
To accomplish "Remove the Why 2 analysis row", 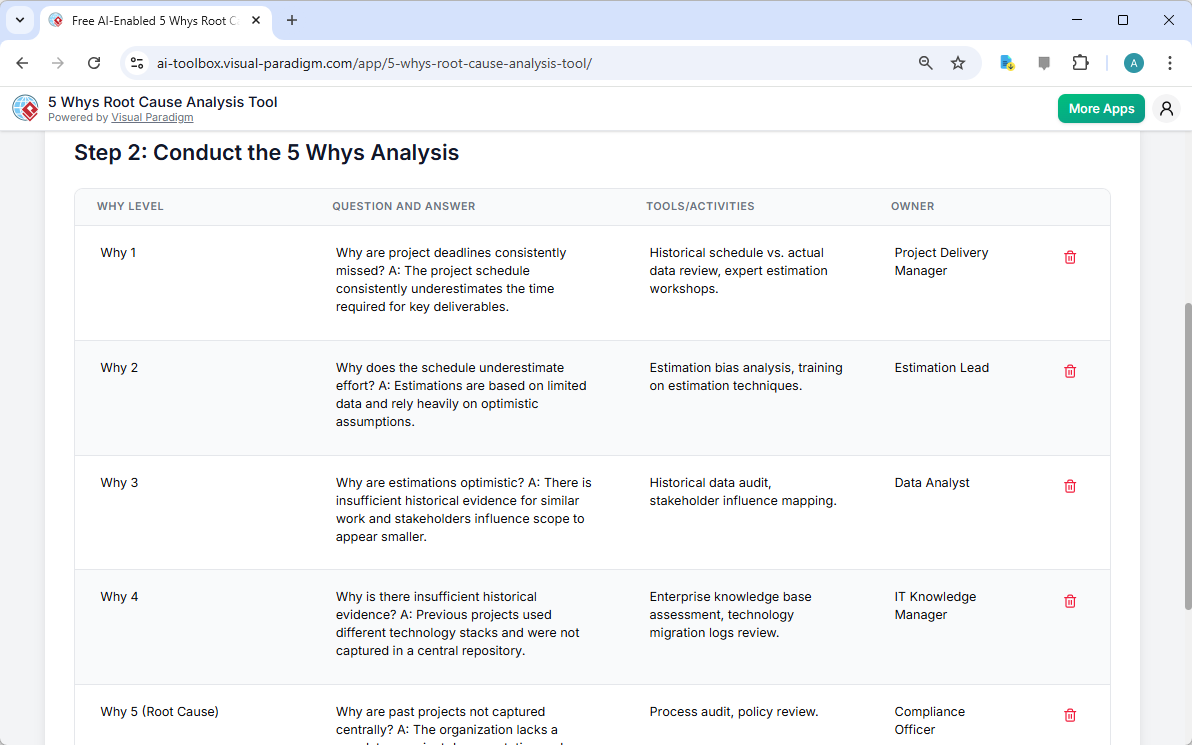I will click(x=1069, y=371).
